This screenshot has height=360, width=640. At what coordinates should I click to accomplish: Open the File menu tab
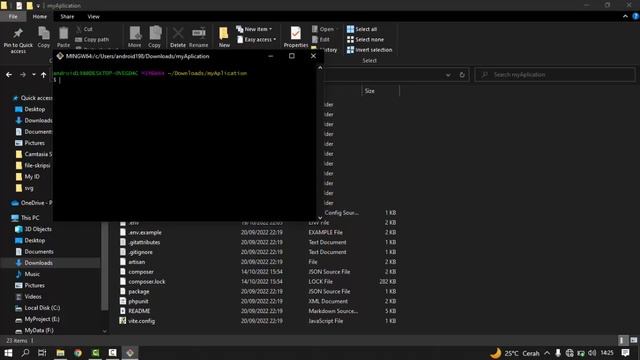click(x=13, y=17)
